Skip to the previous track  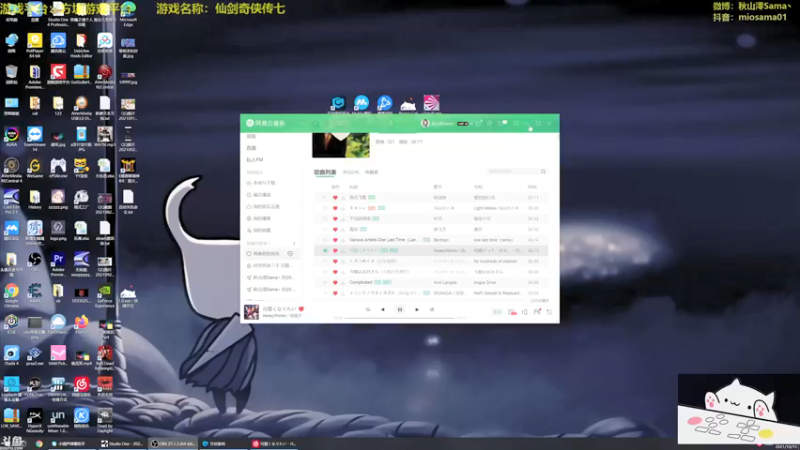(x=383, y=309)
